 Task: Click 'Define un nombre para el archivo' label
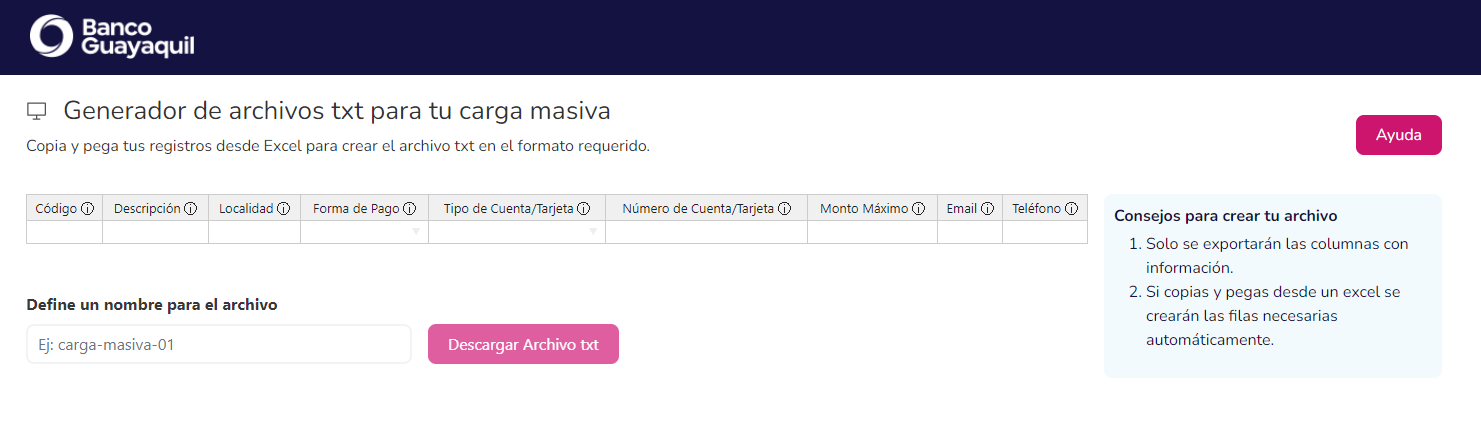(152, 305)
